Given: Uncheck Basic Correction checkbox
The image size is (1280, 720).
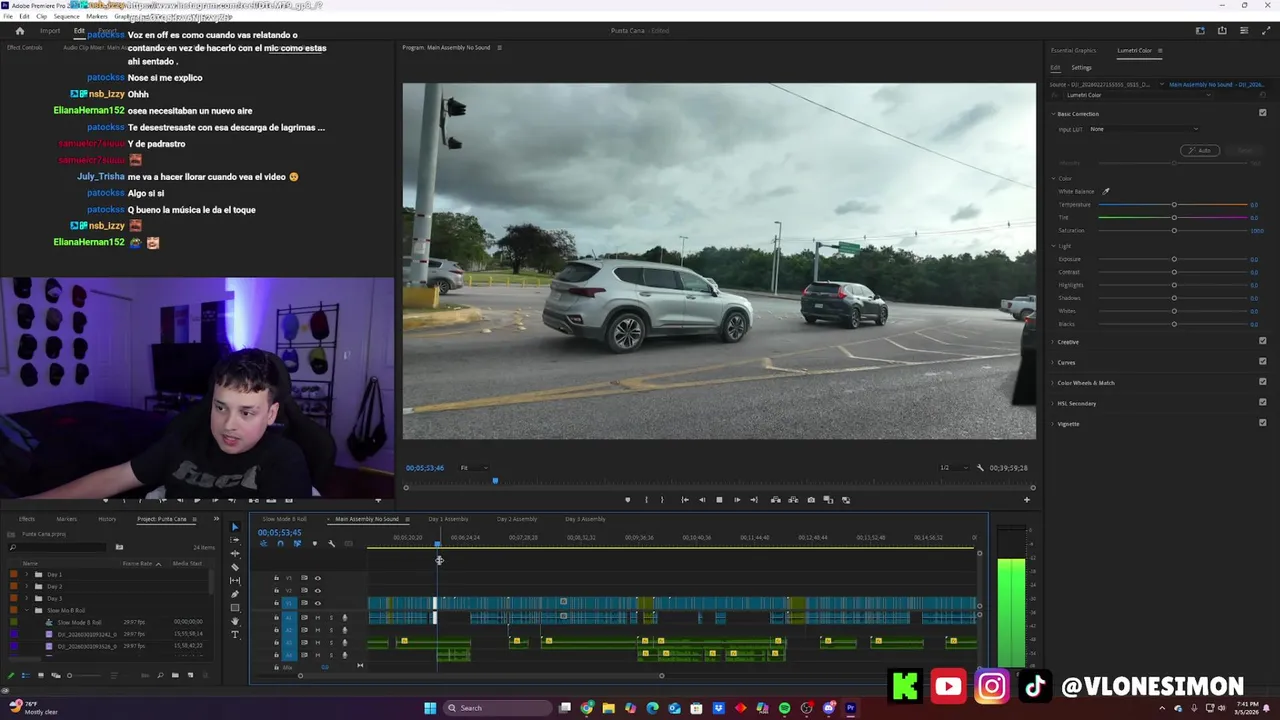Looking at the screenshot, I should (x=1262, y=113).
